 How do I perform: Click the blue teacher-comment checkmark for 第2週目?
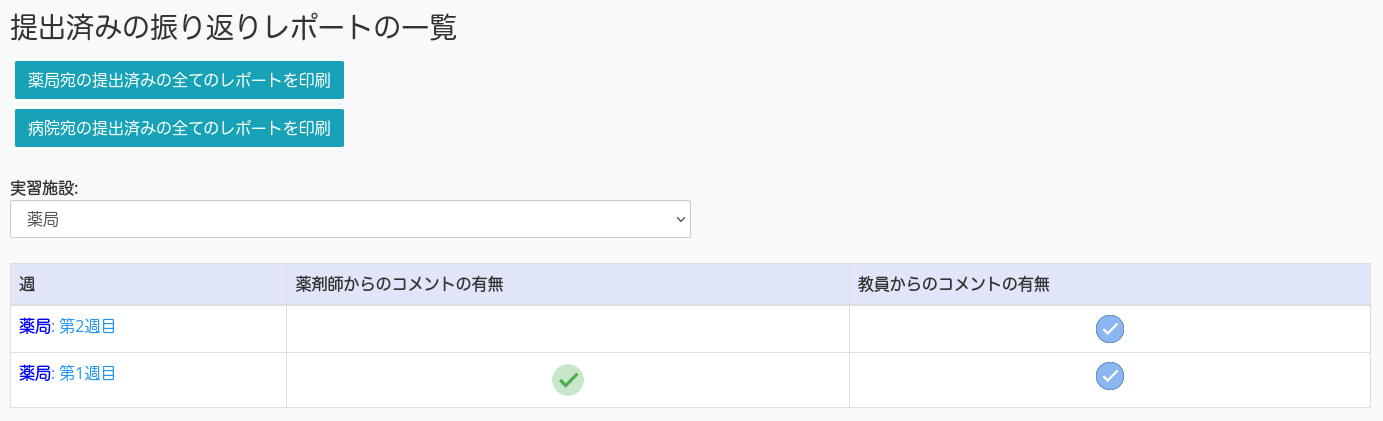(x=1110, y=329)
